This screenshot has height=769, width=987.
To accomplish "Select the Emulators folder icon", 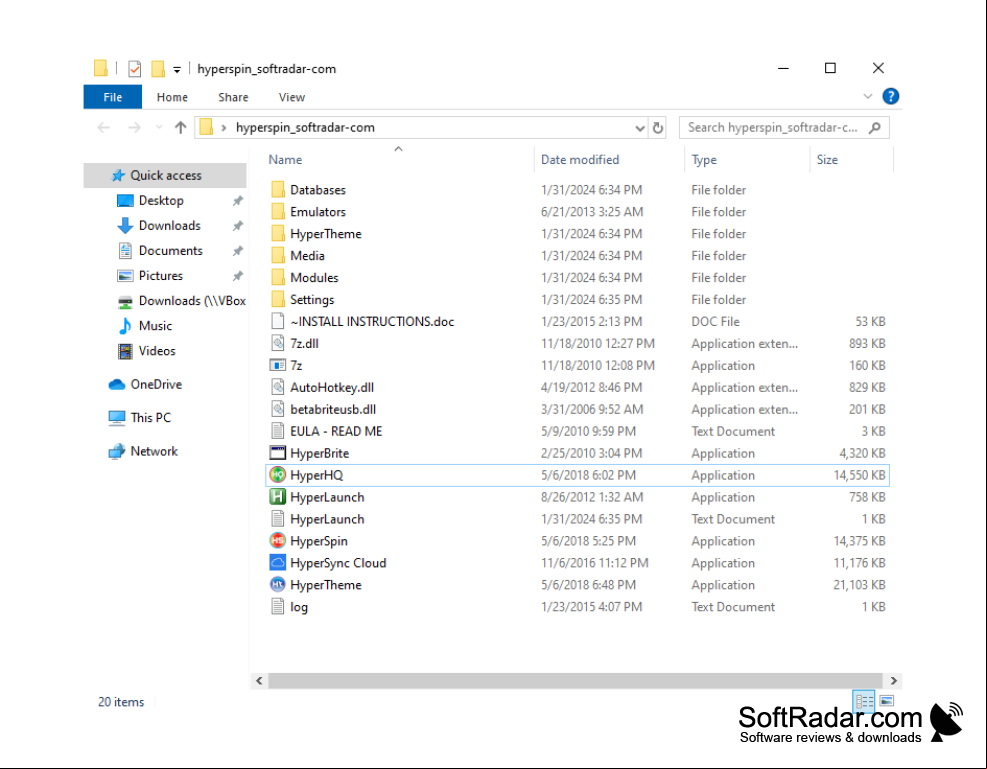I will point(278,211).
